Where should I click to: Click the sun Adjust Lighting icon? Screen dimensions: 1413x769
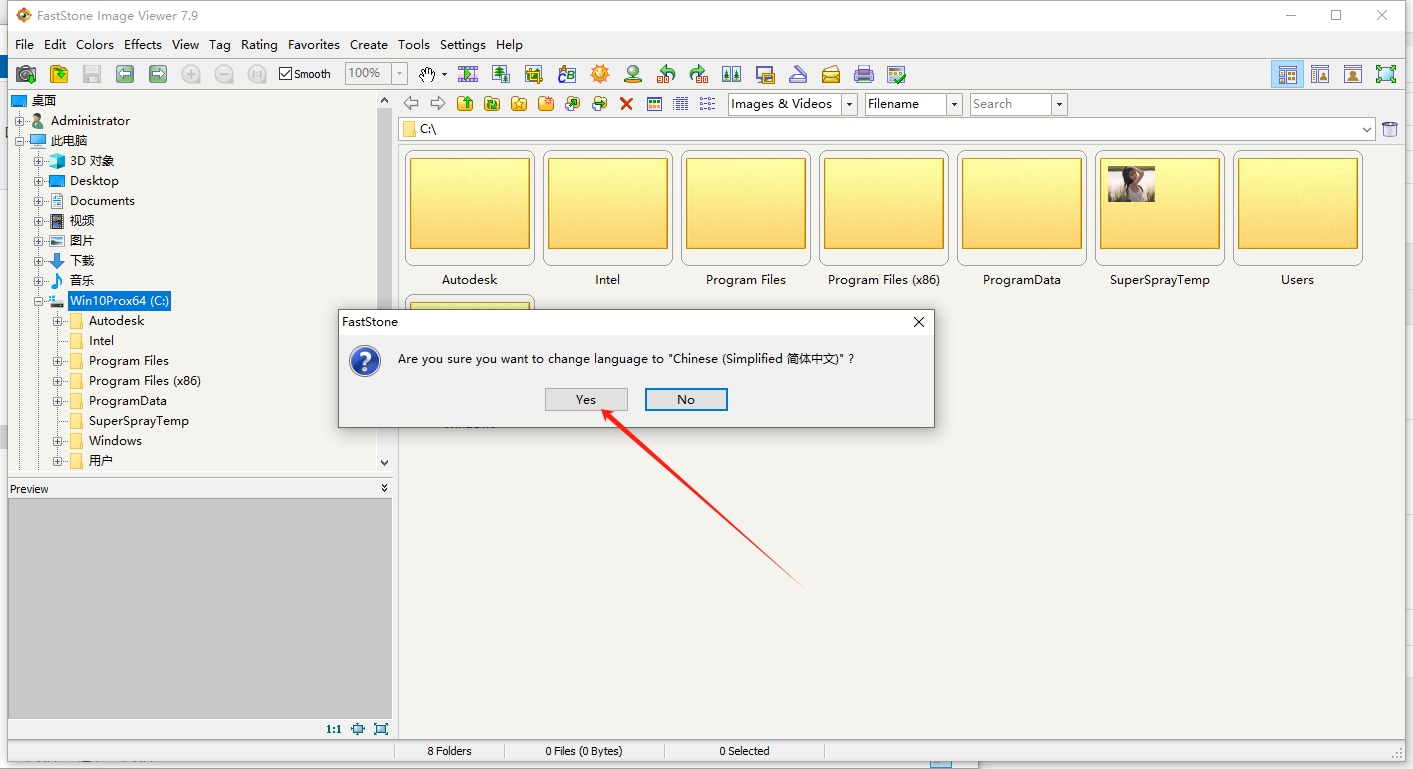(600, 74)
